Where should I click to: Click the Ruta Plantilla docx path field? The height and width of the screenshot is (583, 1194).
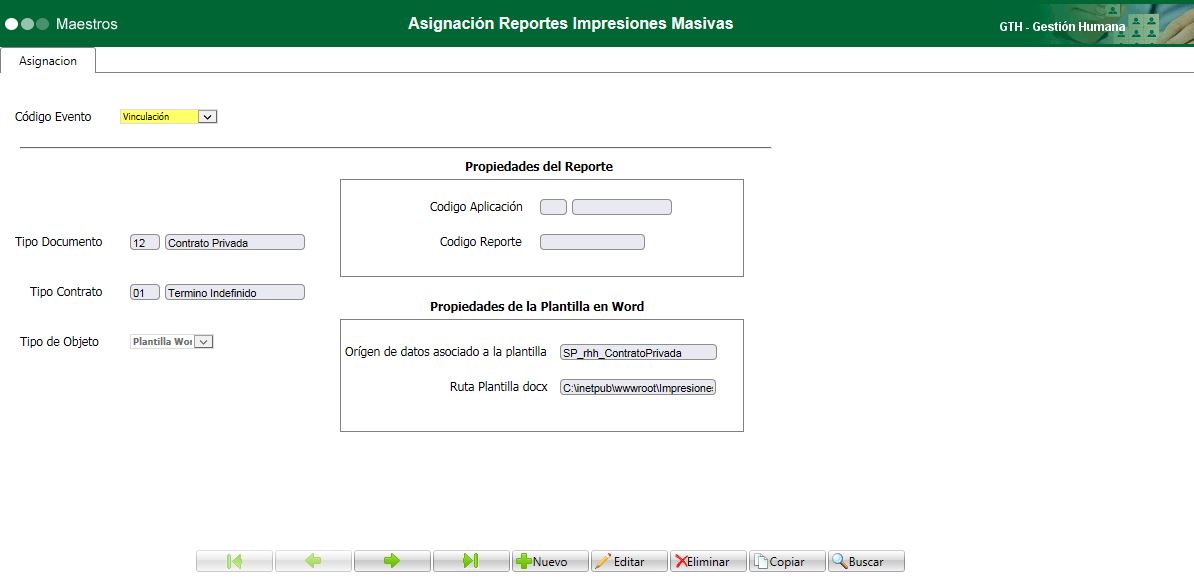(638, 388)
